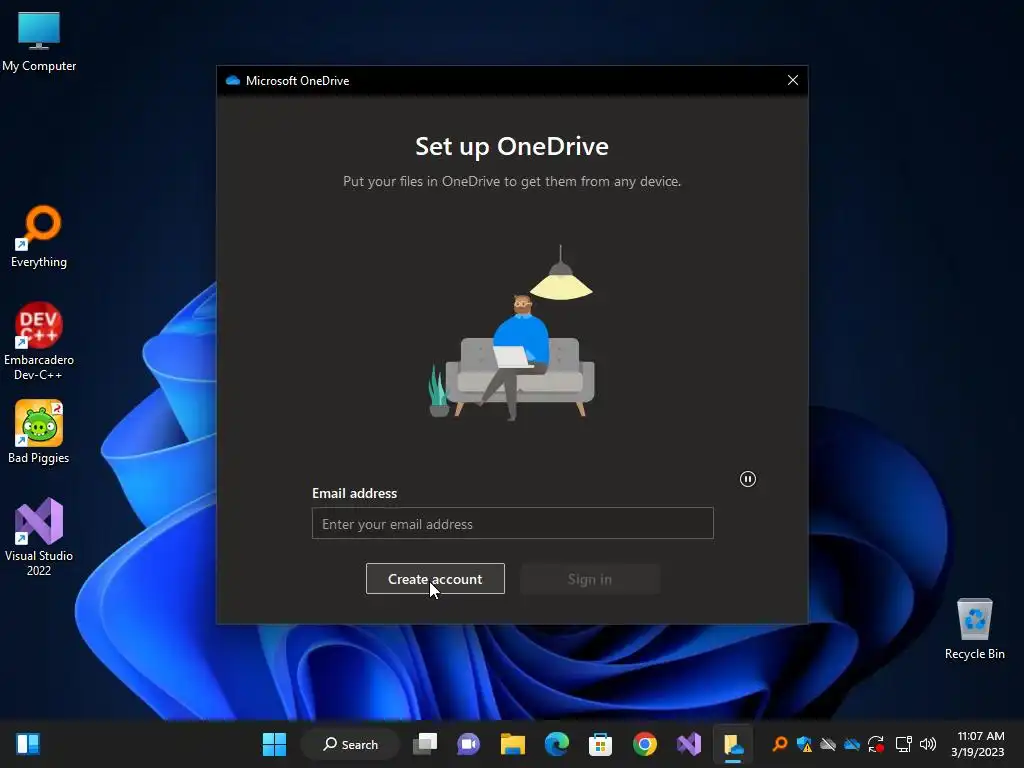Viewport: 1024px width, 768px height.
Task: Open File Explorer from the taskbar
Action: click(513, 744)
